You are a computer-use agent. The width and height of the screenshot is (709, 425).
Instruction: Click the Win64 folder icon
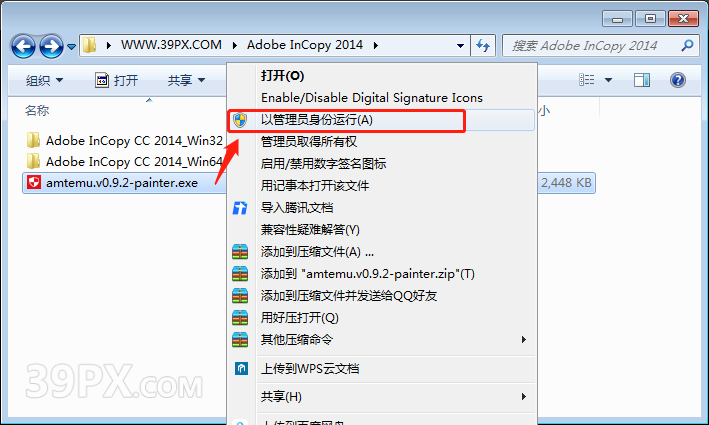(x=33, y=161)
